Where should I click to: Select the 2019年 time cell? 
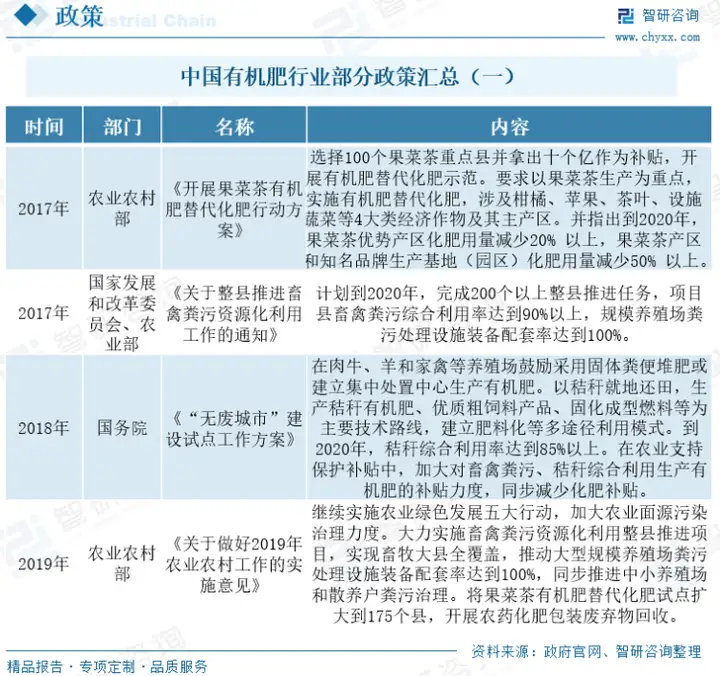coord(44,563)
